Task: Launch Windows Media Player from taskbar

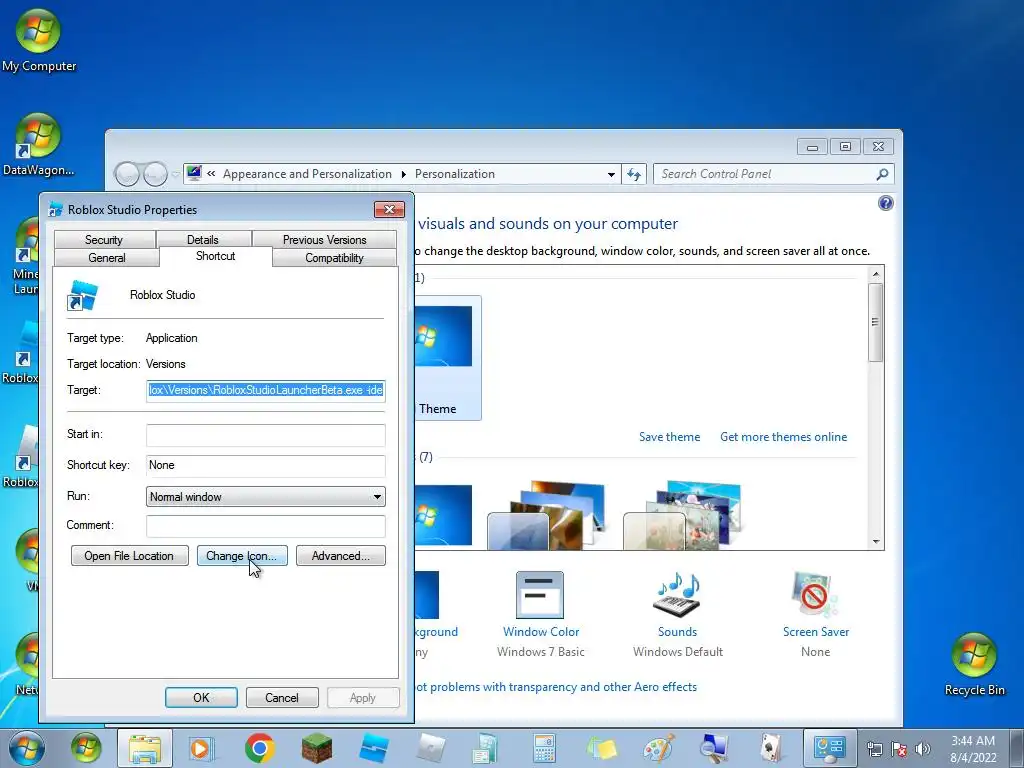Action: point(202,748)
